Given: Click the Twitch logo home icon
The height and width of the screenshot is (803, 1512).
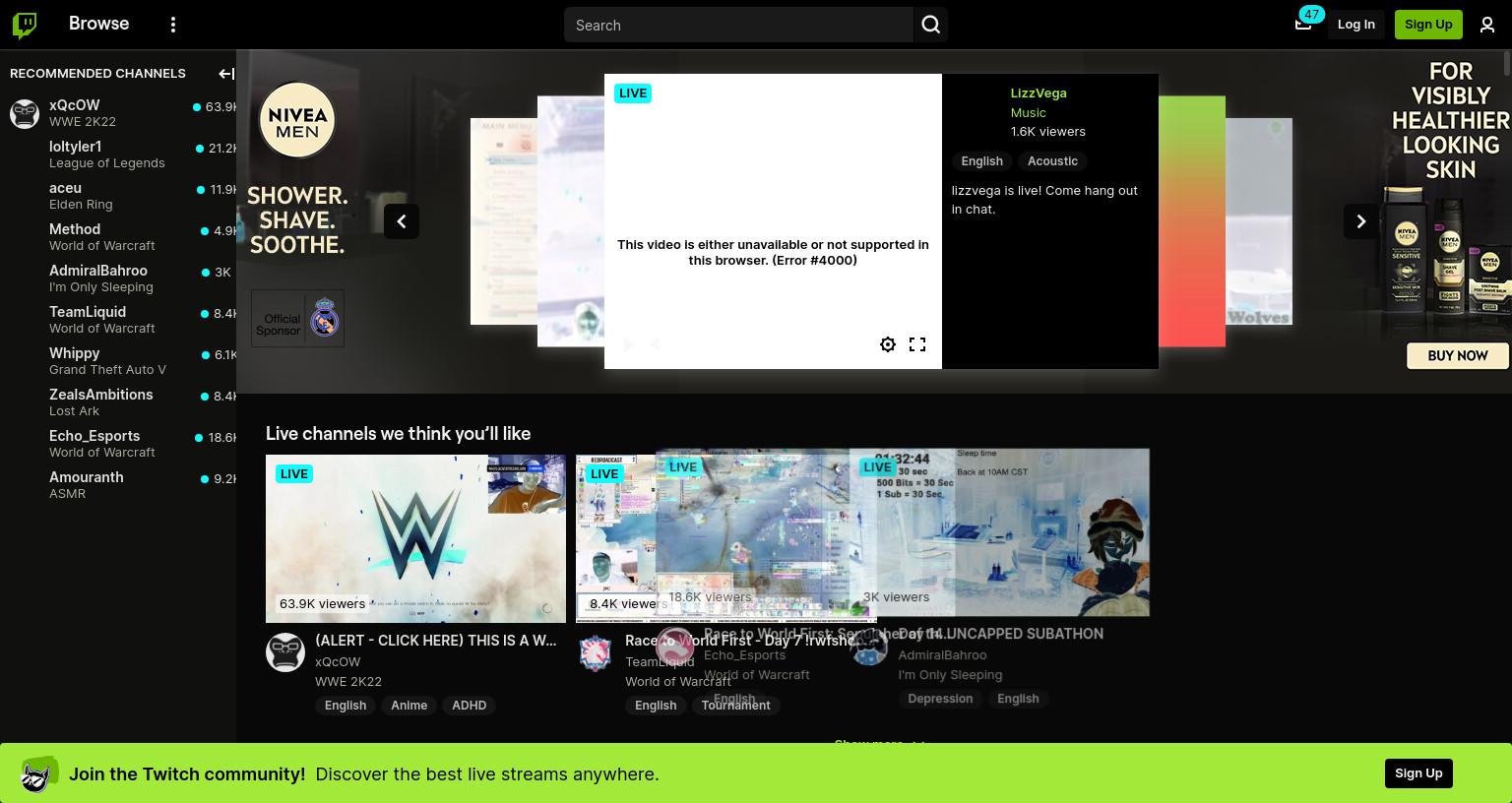Looking at the screenshot, I should (25, 25).
